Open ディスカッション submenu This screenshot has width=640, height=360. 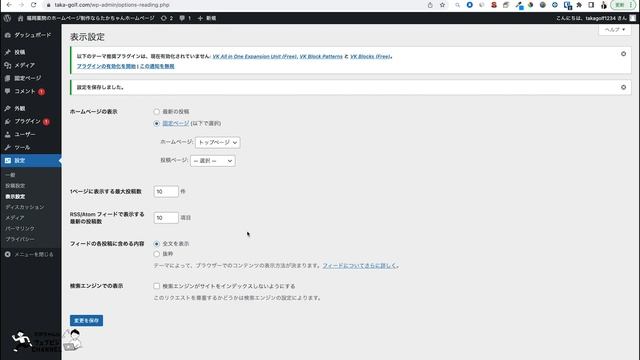[24, 207]
